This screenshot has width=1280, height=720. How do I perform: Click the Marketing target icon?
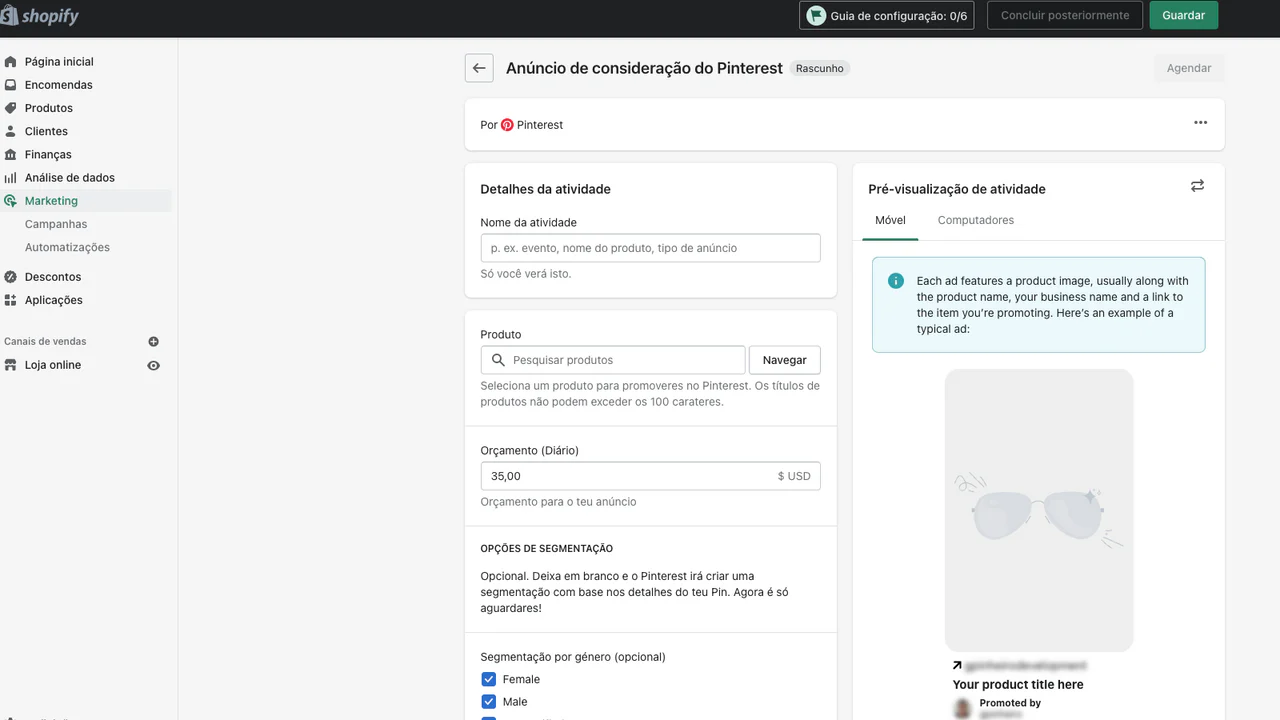pos(11,201)
